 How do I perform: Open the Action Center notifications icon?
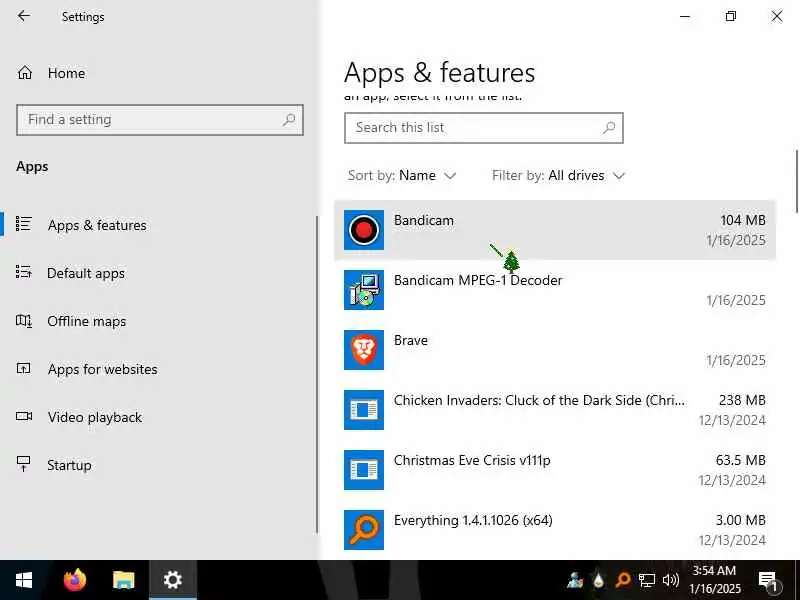point(767,581)
